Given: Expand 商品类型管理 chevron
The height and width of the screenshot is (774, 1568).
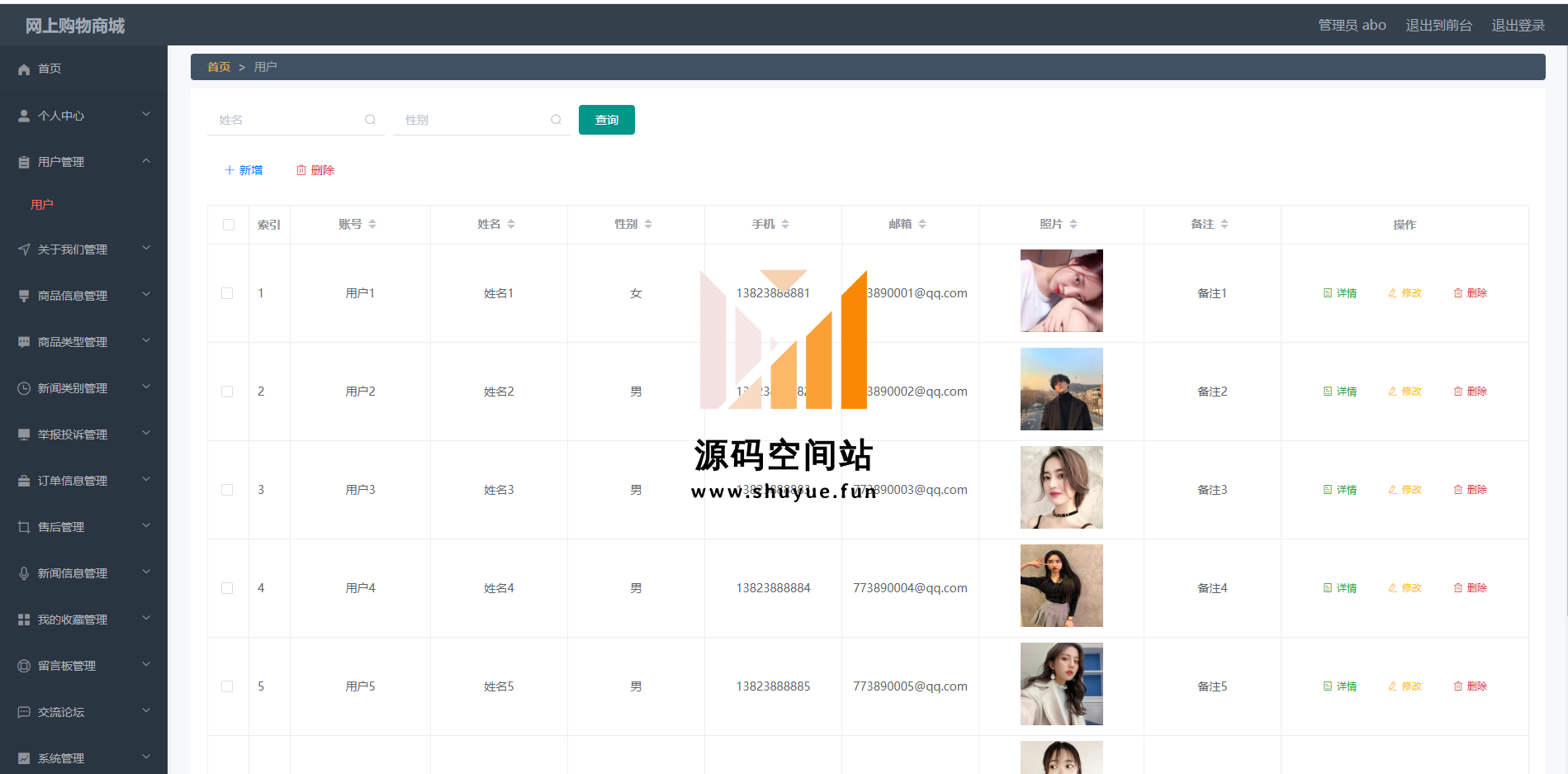Looking at the screenshot, I should coord(146,340).
